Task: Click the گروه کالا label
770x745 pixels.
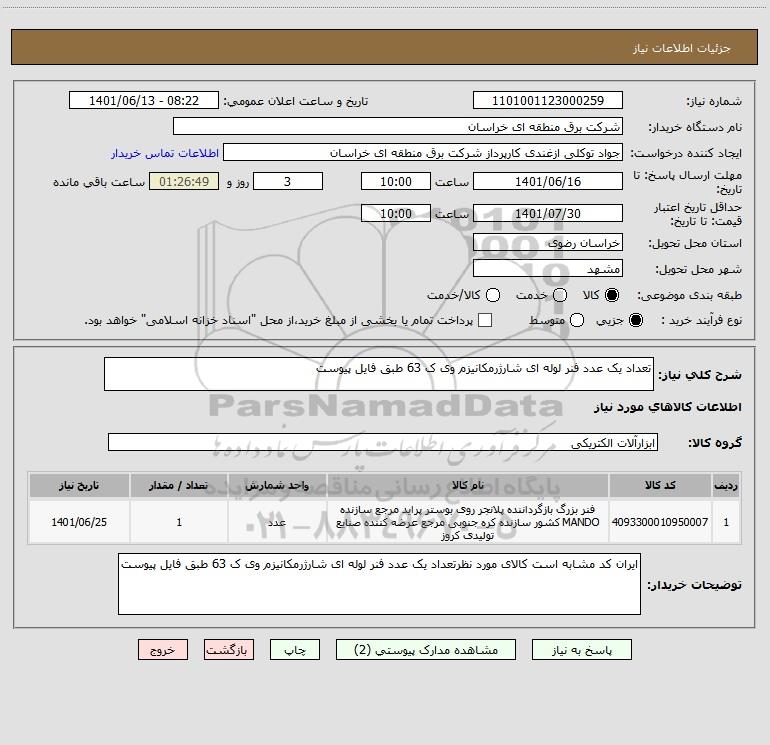Action: (x=715, y=443)
